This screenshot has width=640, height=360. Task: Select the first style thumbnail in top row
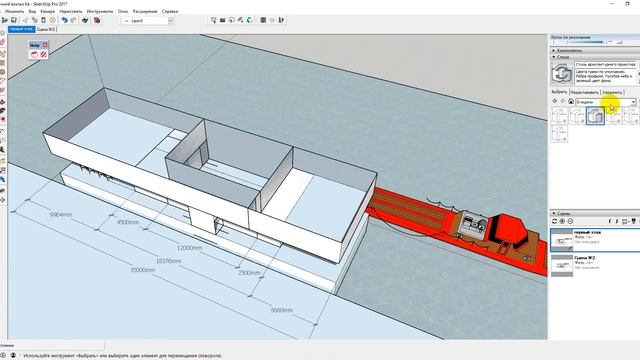560,116
